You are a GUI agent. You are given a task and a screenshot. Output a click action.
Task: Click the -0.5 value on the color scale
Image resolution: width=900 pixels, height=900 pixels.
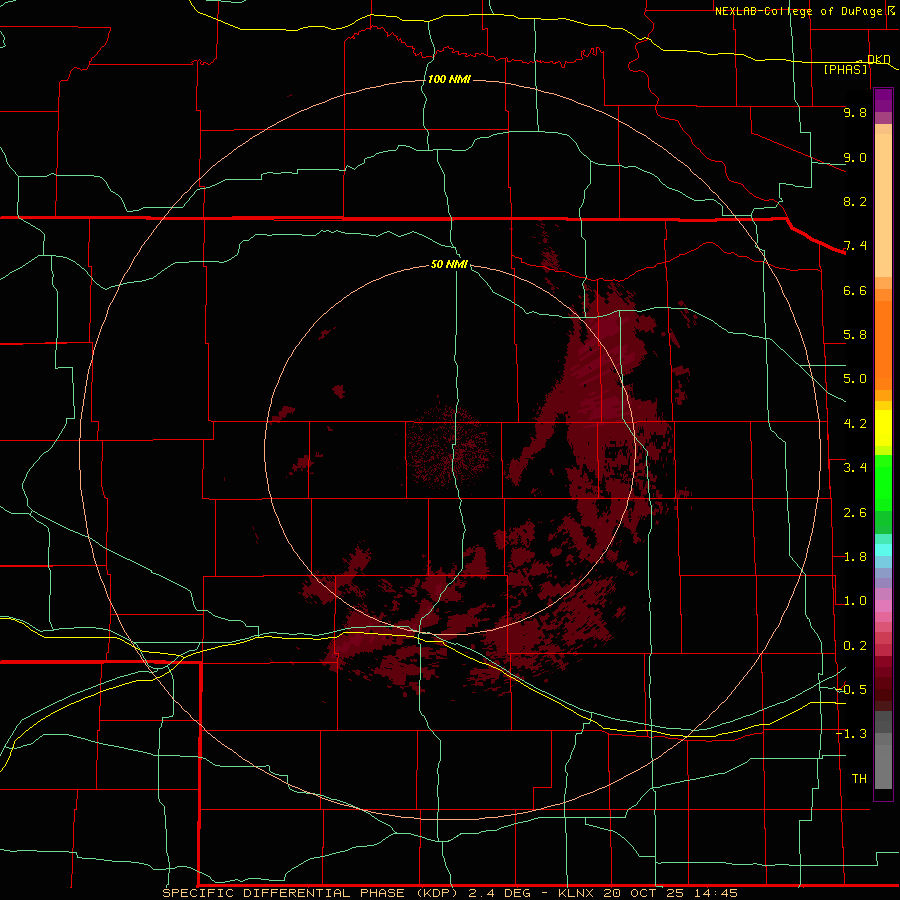point(852,690)
